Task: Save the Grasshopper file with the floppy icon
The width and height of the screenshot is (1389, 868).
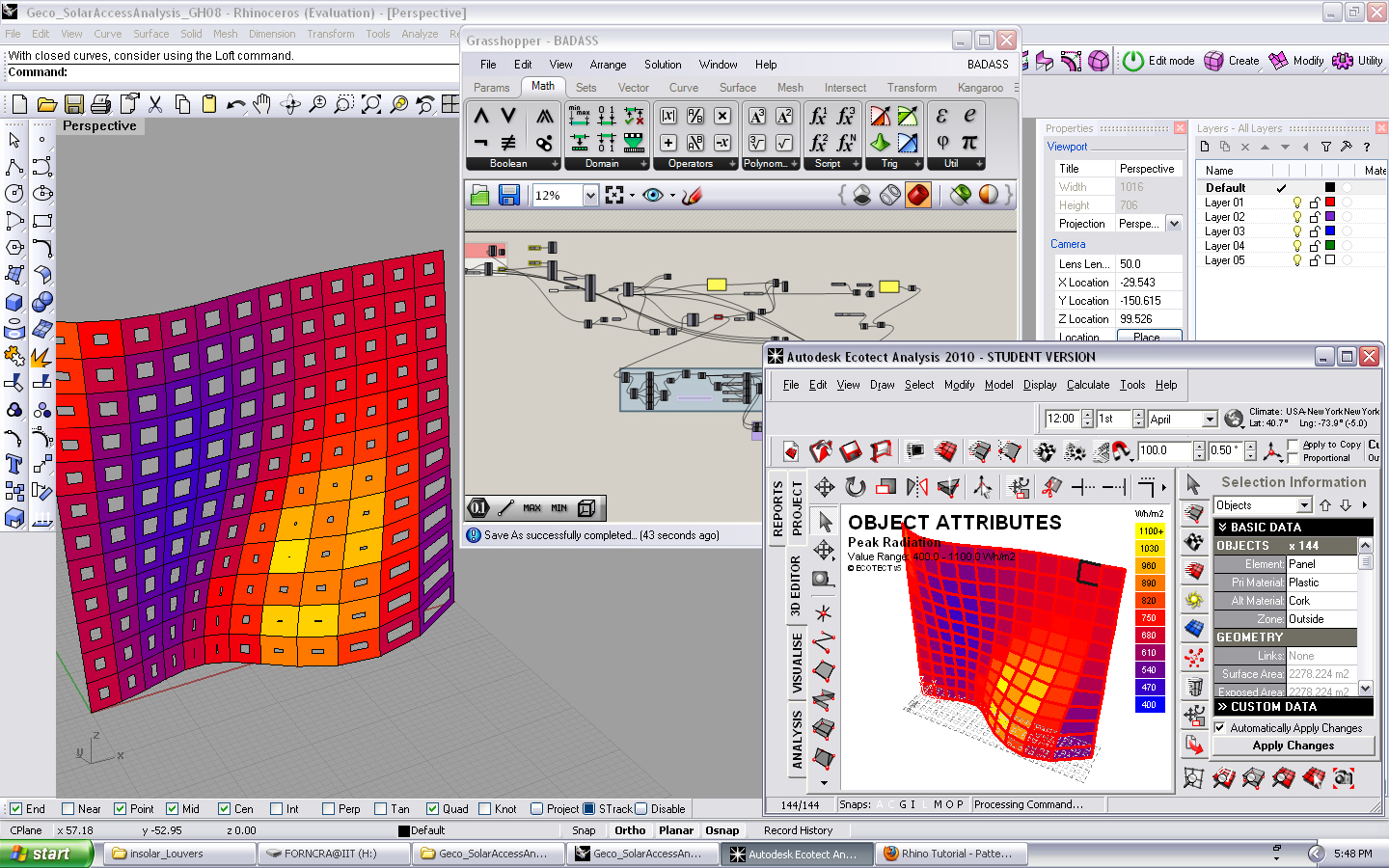Action: [x=509, y=196]
